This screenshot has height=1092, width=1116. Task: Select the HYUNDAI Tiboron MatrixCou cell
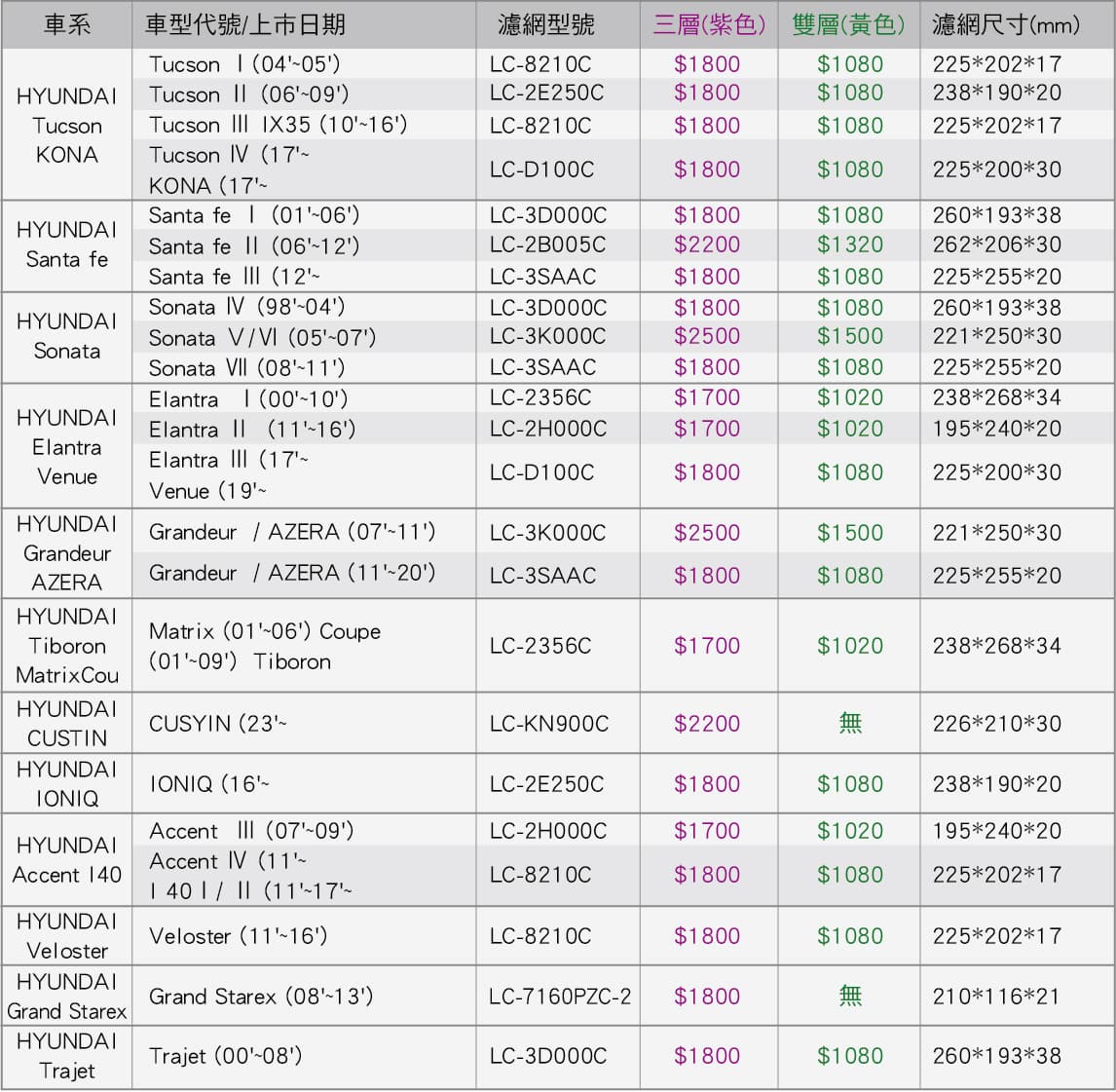point(67,646)
